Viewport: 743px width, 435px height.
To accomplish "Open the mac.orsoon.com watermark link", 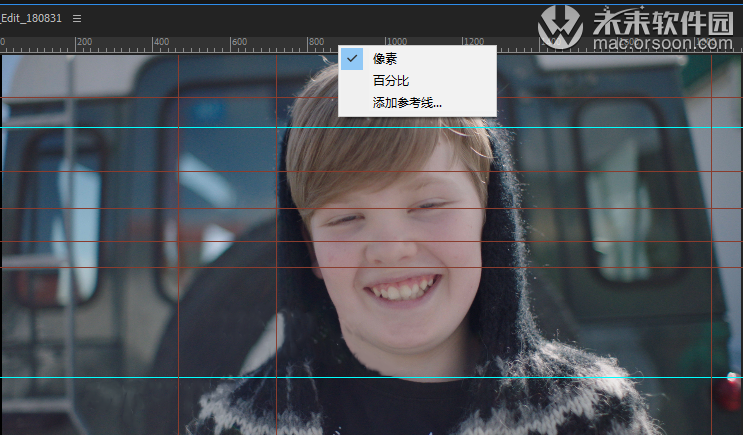I will 663,44.
